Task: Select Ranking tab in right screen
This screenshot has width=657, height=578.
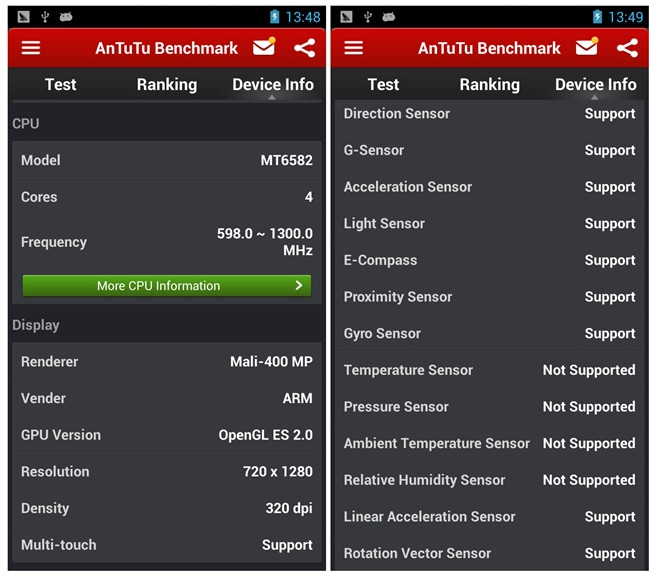Action: pos(489,85)
